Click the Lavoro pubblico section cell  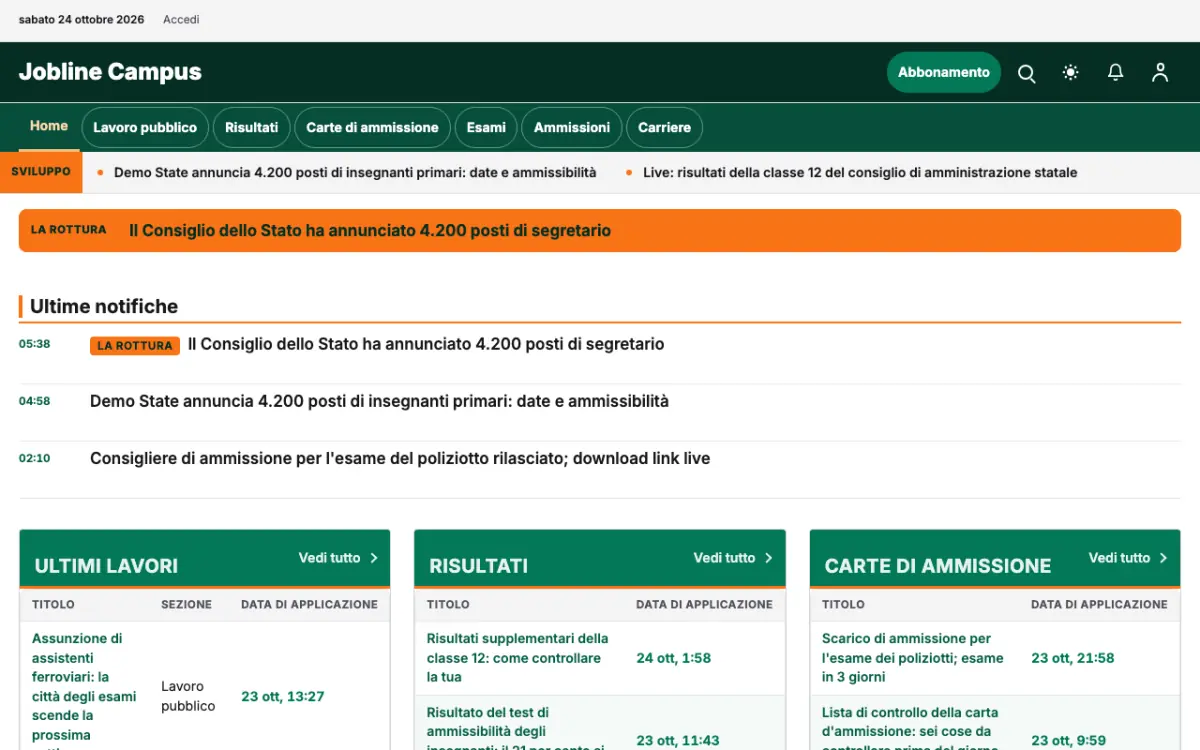(188, 696)
